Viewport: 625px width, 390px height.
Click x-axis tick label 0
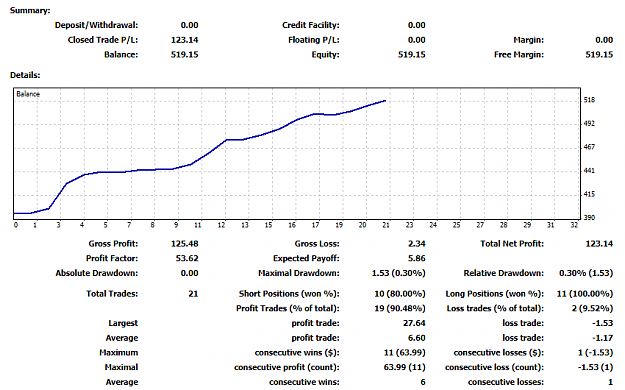[x=16, y=225]
